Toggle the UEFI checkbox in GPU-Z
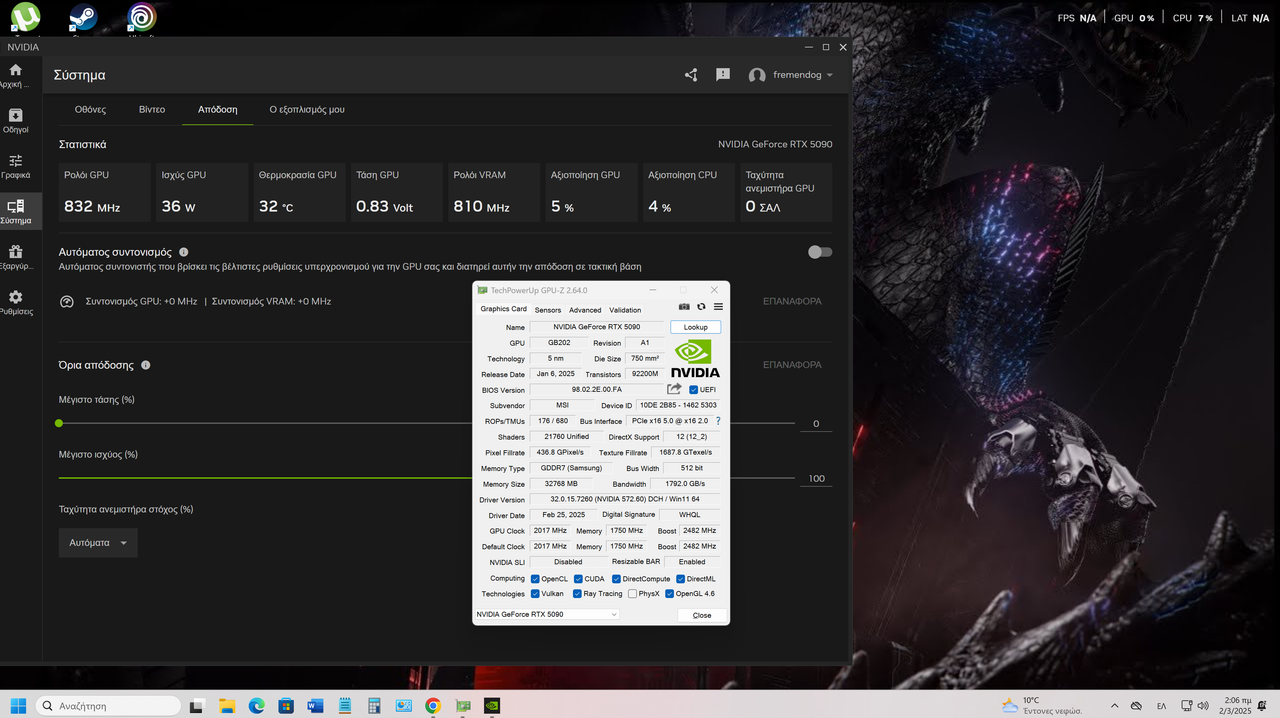Screen dimensions: 1280x718 tap(694, 390)
